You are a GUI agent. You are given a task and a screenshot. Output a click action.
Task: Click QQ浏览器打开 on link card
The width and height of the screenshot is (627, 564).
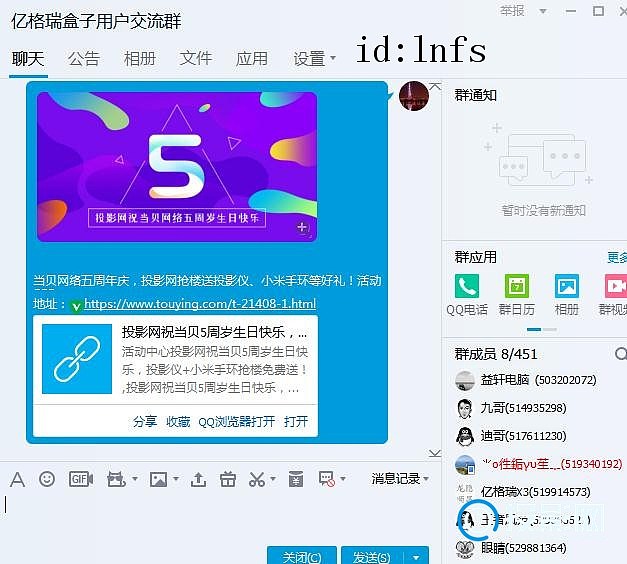(237, 422)
